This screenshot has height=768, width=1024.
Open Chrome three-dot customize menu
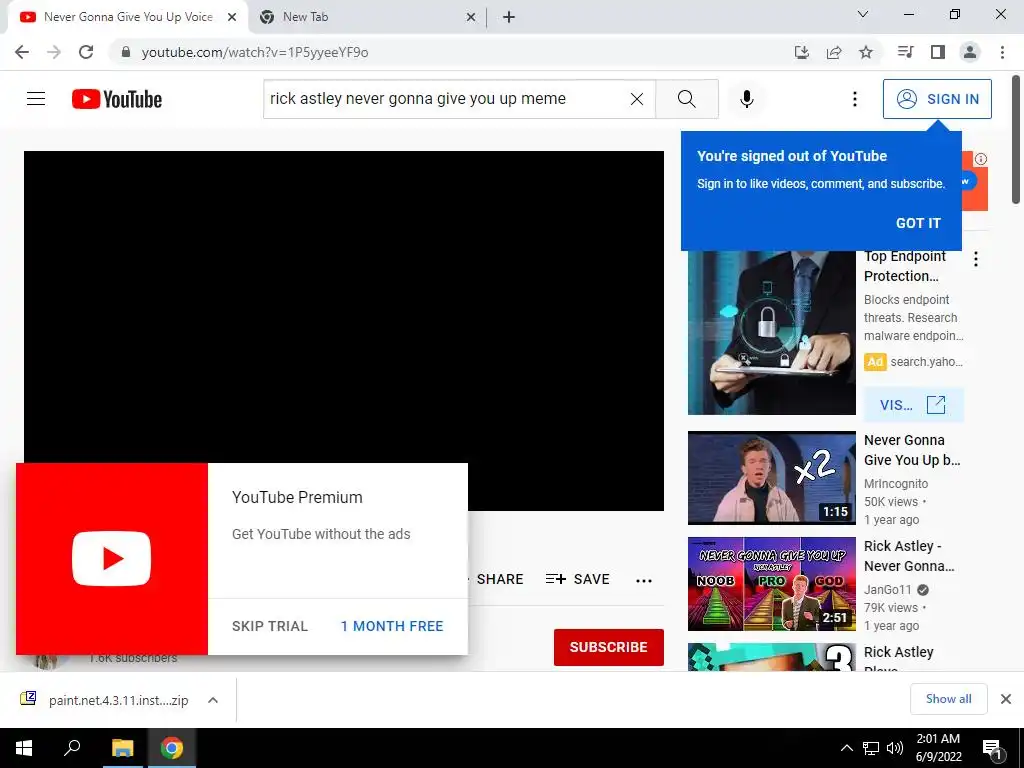(x=1002, y=52)
